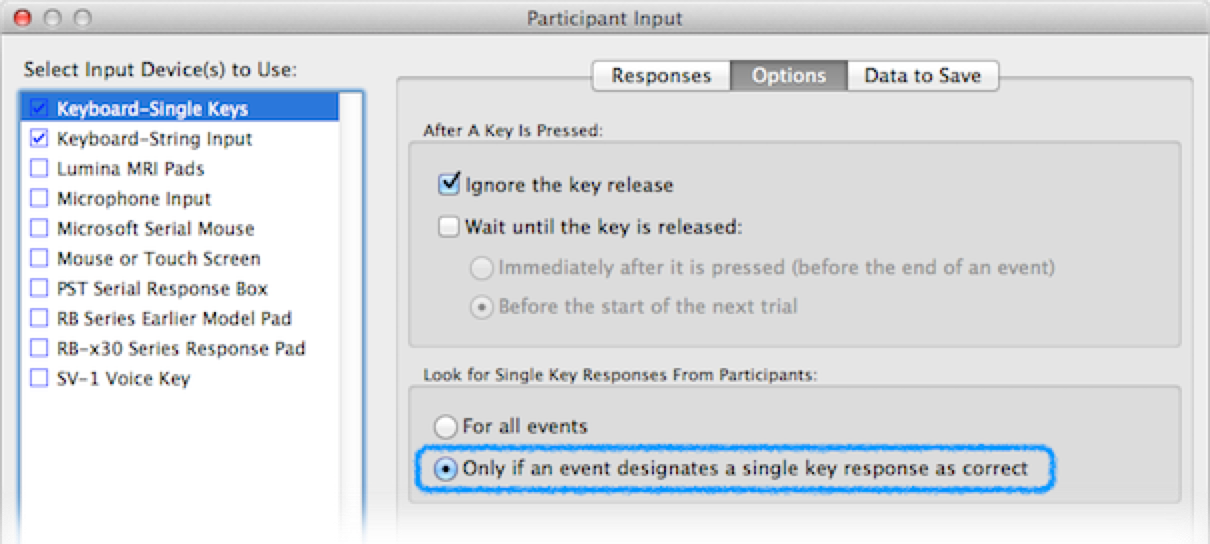The height and width of the screenshot is (544, 1210).
Task: Toggle Keyboard-String Input checkbox
Action: click(39, 139)
